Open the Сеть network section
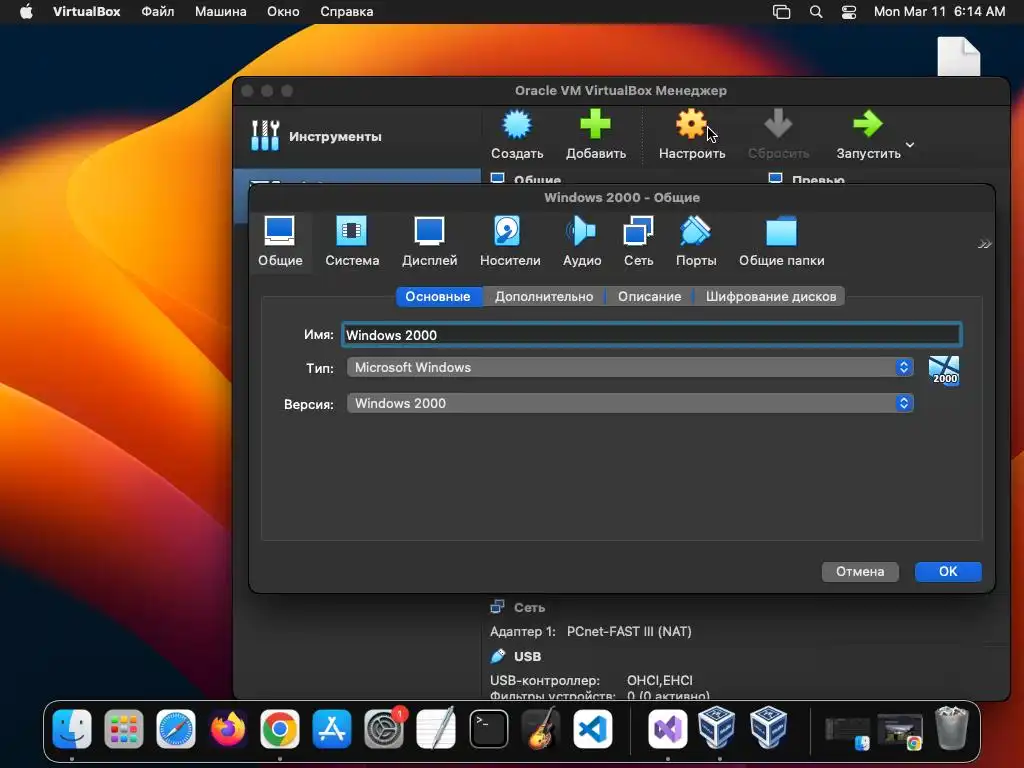The width and height of the screenshot is (1024, 768). [638, 241]
